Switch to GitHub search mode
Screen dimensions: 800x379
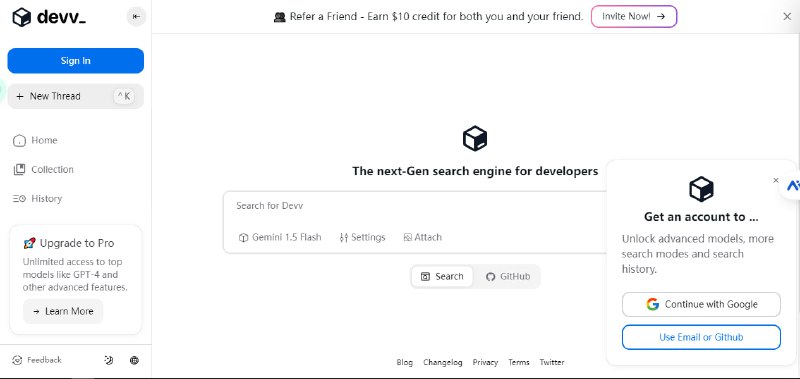[508, 276]
